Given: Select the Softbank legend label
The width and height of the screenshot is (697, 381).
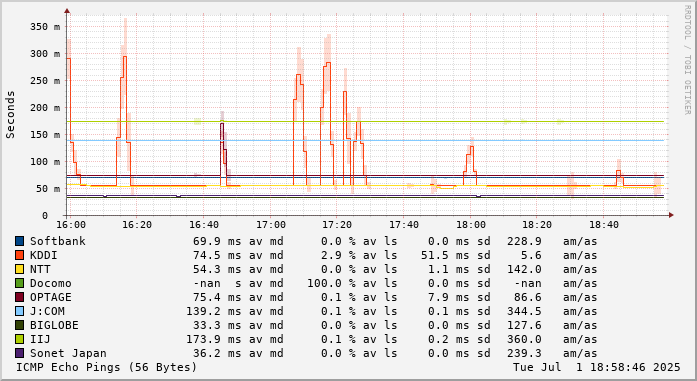Looking at the screenshot, I should (x=58, y=241).
